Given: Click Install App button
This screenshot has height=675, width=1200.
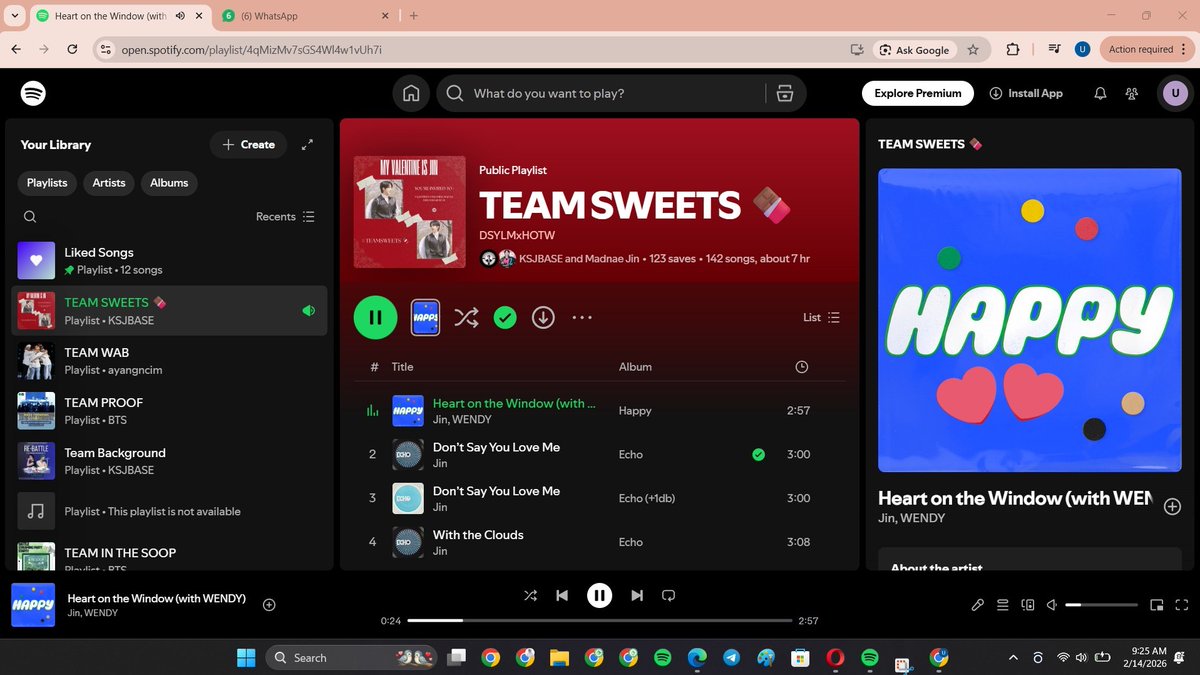Looking at the screenshot, I should tap(1026, 93).
